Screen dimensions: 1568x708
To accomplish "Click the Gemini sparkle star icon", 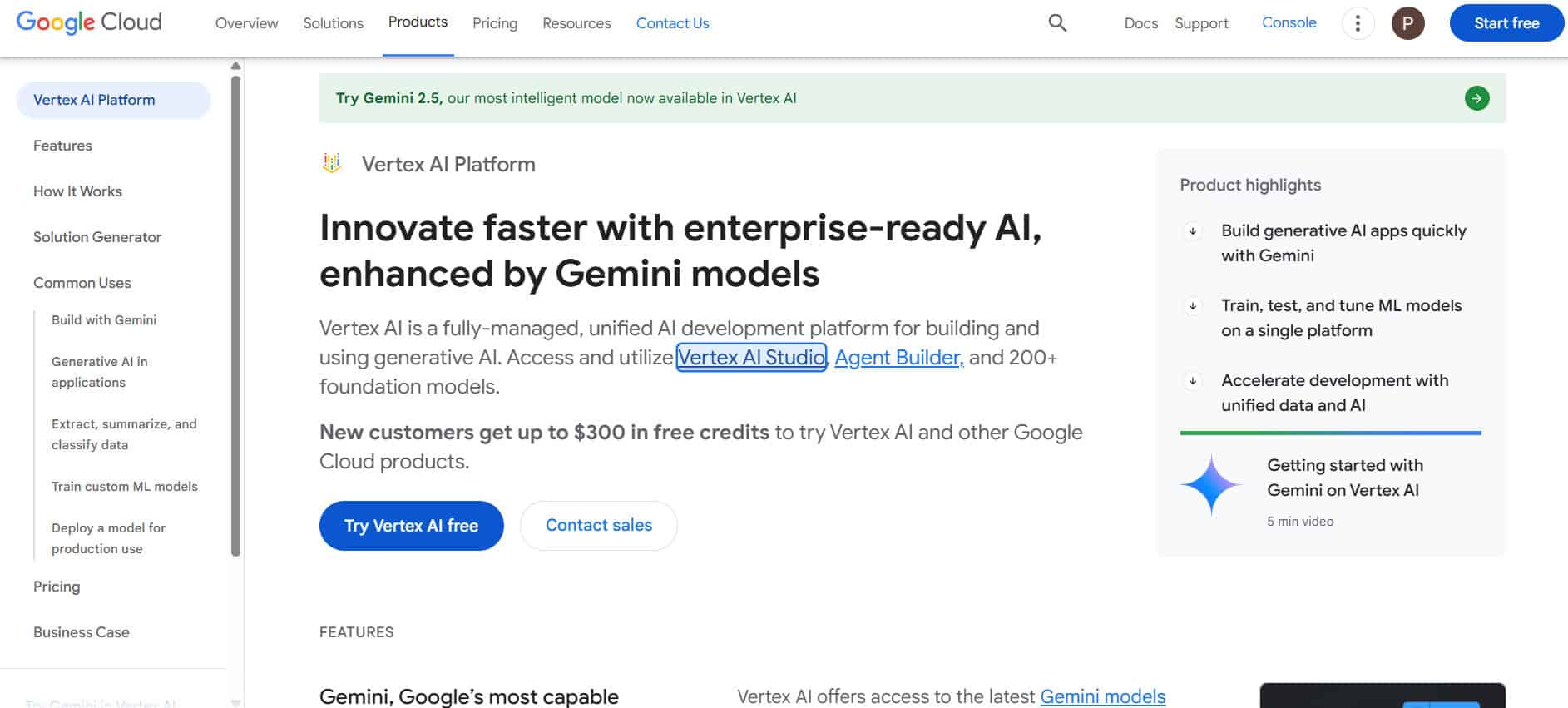I will 1211,485.
